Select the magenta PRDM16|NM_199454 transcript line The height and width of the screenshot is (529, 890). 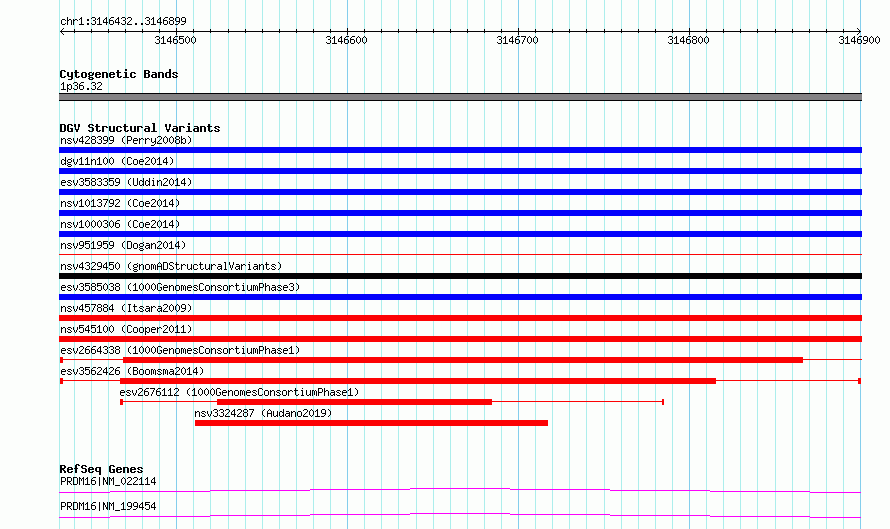(460, 515)
